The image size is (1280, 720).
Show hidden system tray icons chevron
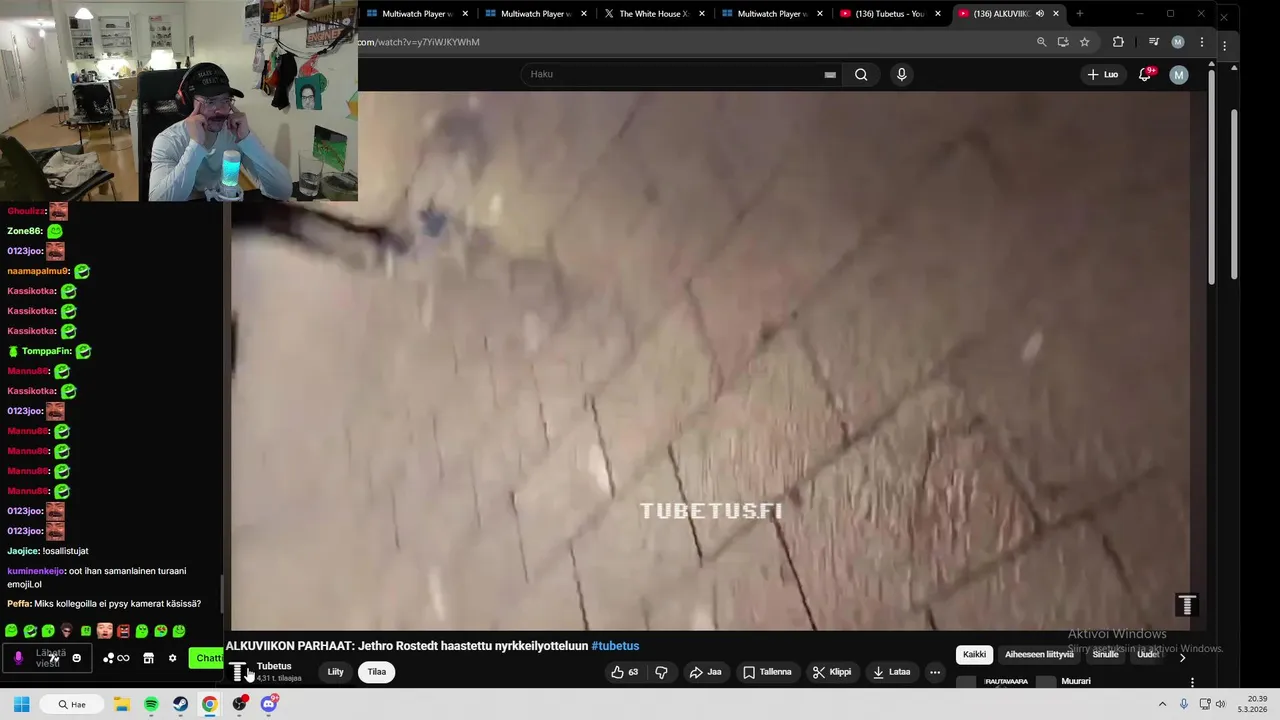(x=1162, y=704)
